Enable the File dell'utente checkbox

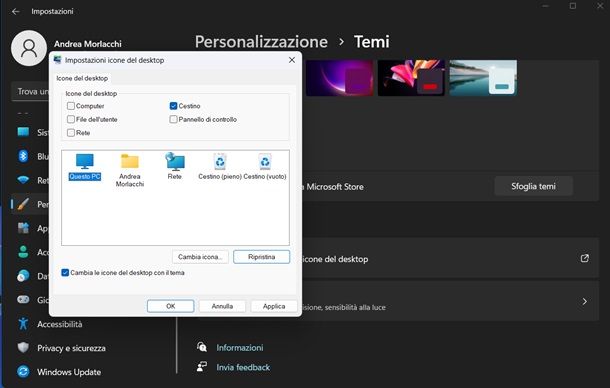71,119
